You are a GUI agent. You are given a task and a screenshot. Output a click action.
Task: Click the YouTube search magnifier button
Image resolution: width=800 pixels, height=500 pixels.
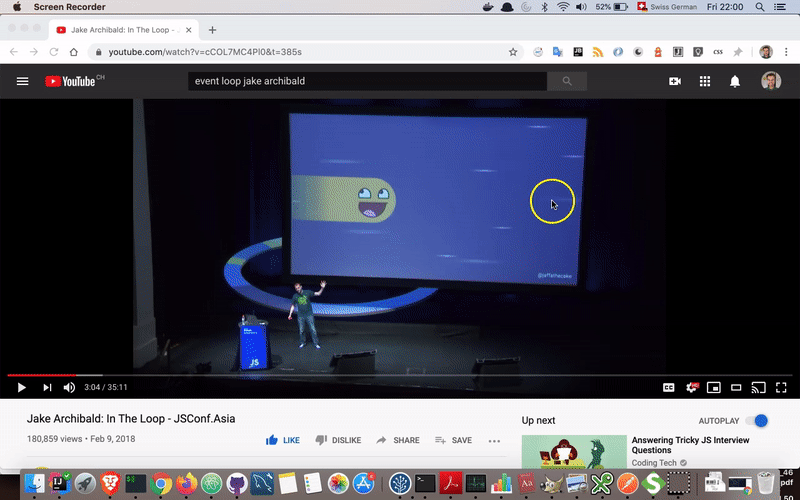(567, 81)
